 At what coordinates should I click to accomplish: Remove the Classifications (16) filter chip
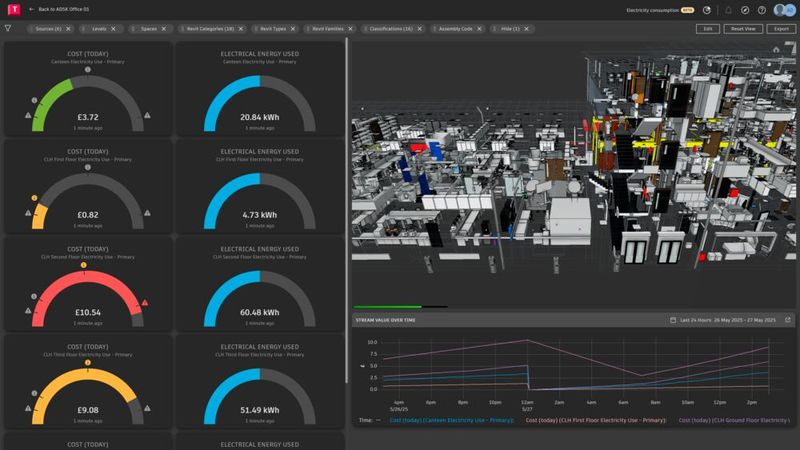(x=419, y=29)
